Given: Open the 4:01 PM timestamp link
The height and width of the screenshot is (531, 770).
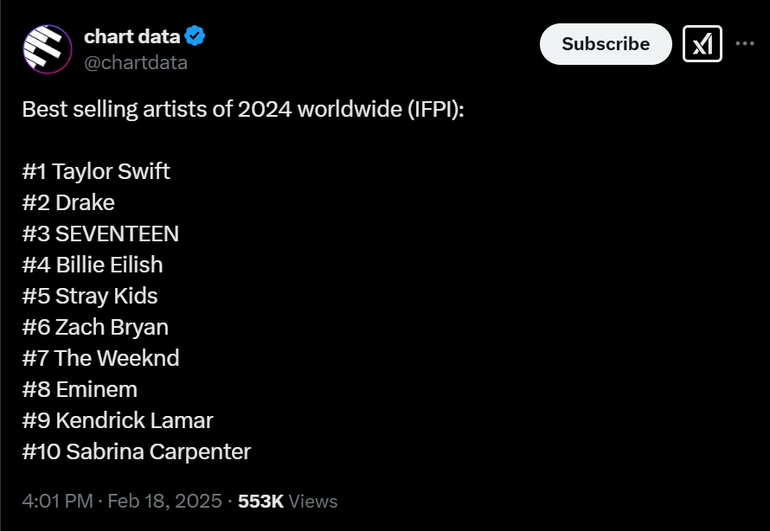Looking at the screenshot, I should tap(56, 501).
